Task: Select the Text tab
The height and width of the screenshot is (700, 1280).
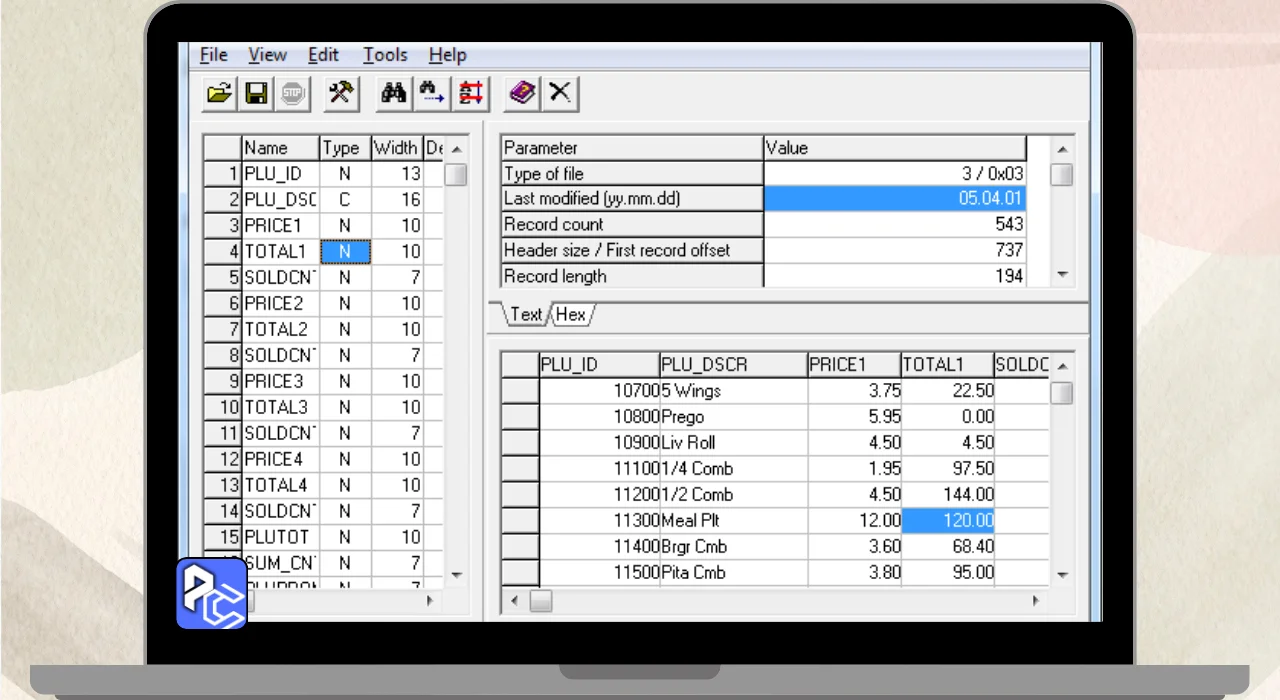Action: (525, 314)
